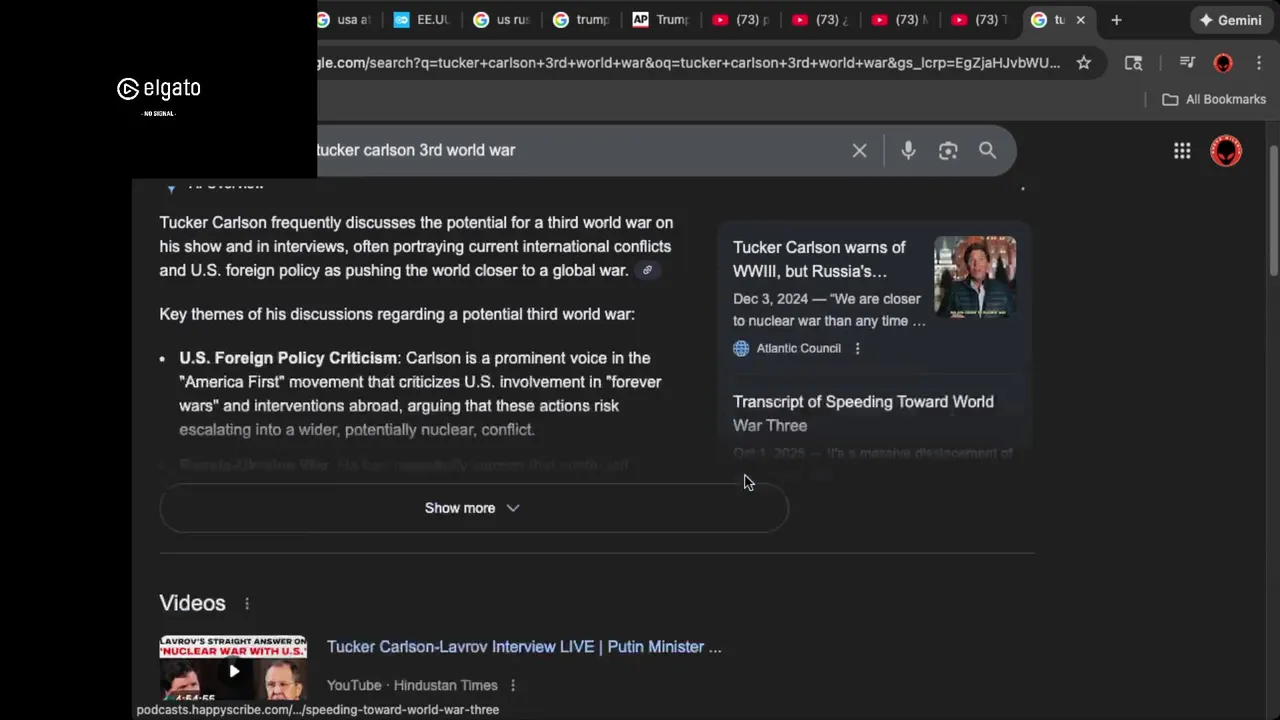Click the address bar URL
1280x720 pixels.
(x=688, y=63)
